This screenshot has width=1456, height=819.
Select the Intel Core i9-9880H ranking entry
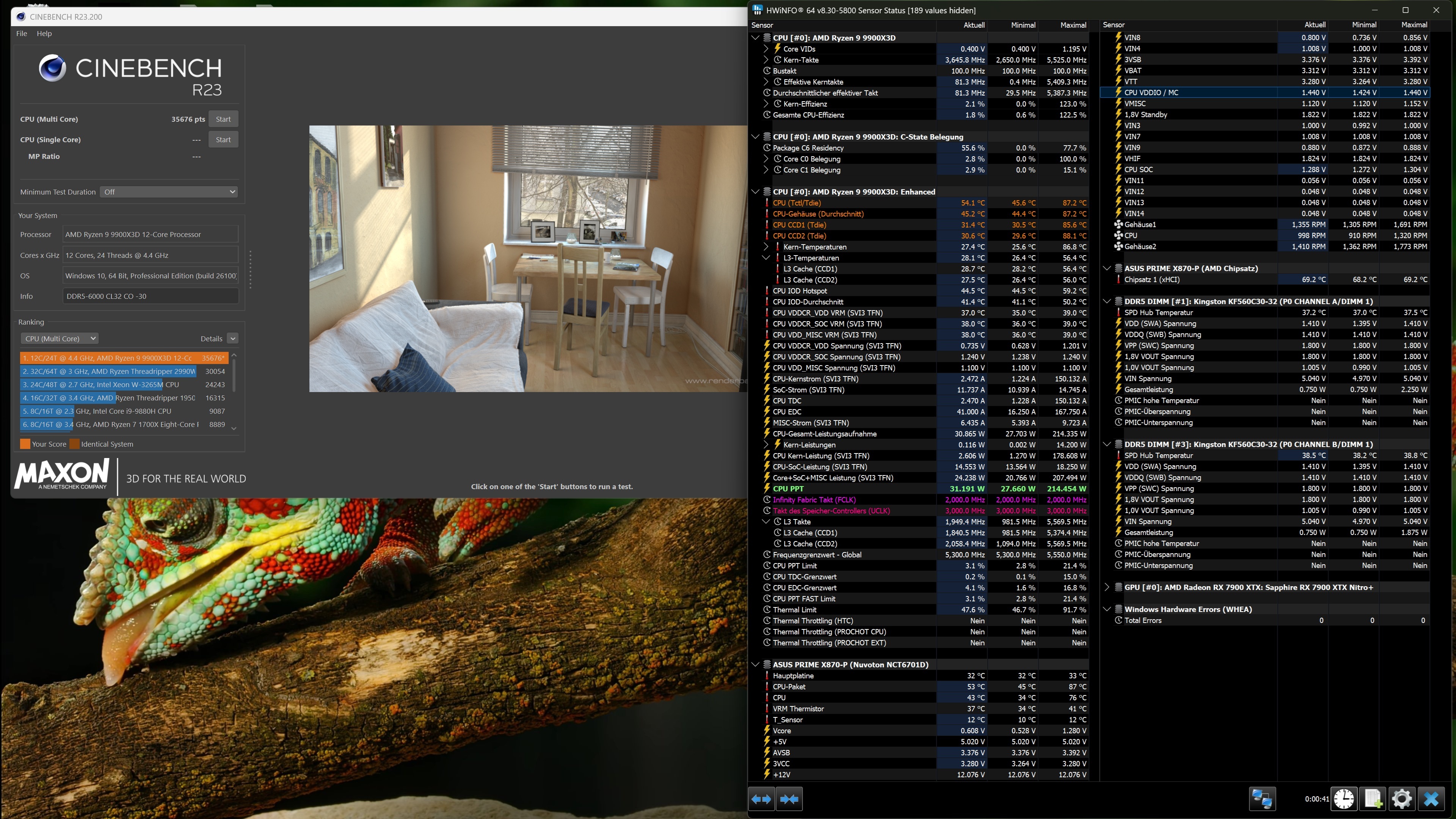124,411
